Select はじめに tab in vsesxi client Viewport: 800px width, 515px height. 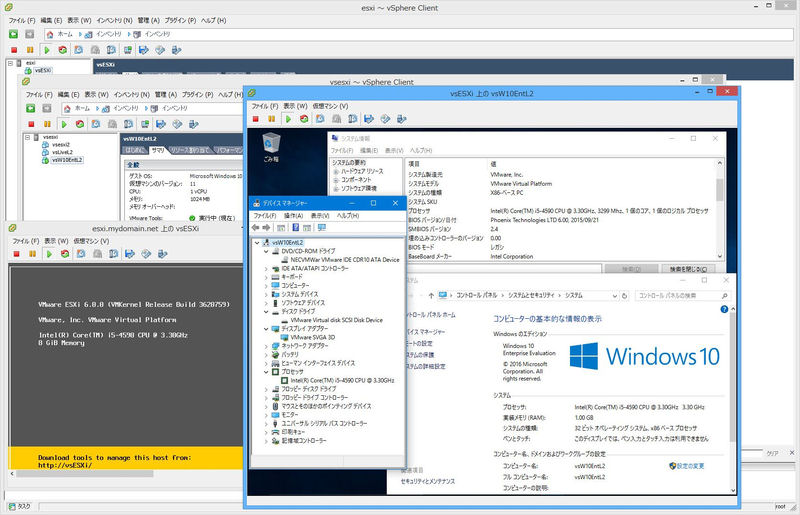(135, 150)
